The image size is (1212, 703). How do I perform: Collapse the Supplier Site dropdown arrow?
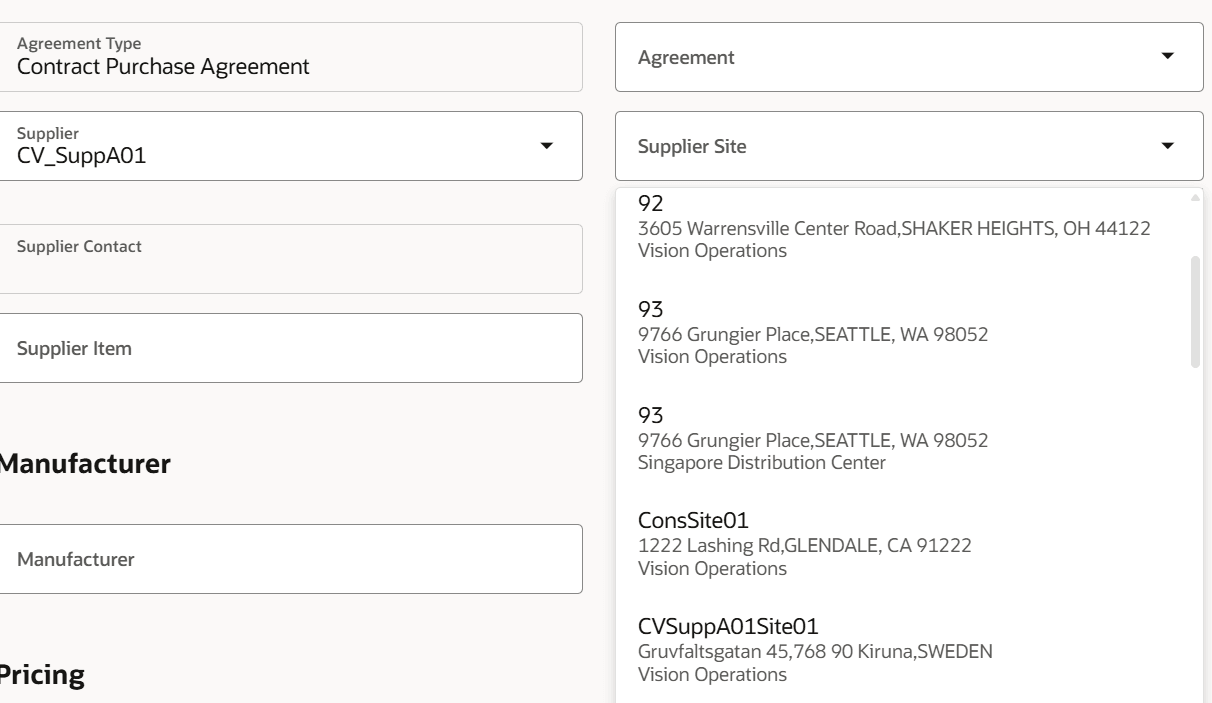coord(1167,146)
